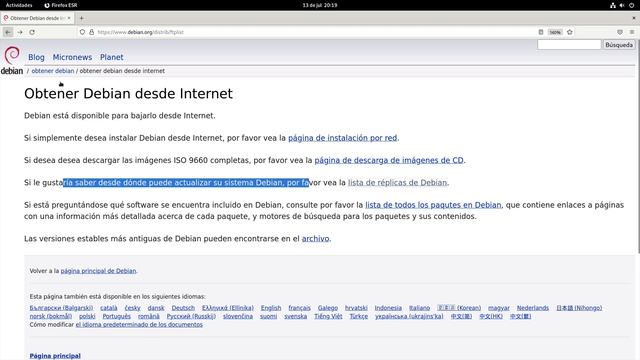Switch page language to Български (Balgarski)
Viewport: 640px width, 360px height.
(x=61, y=308)
